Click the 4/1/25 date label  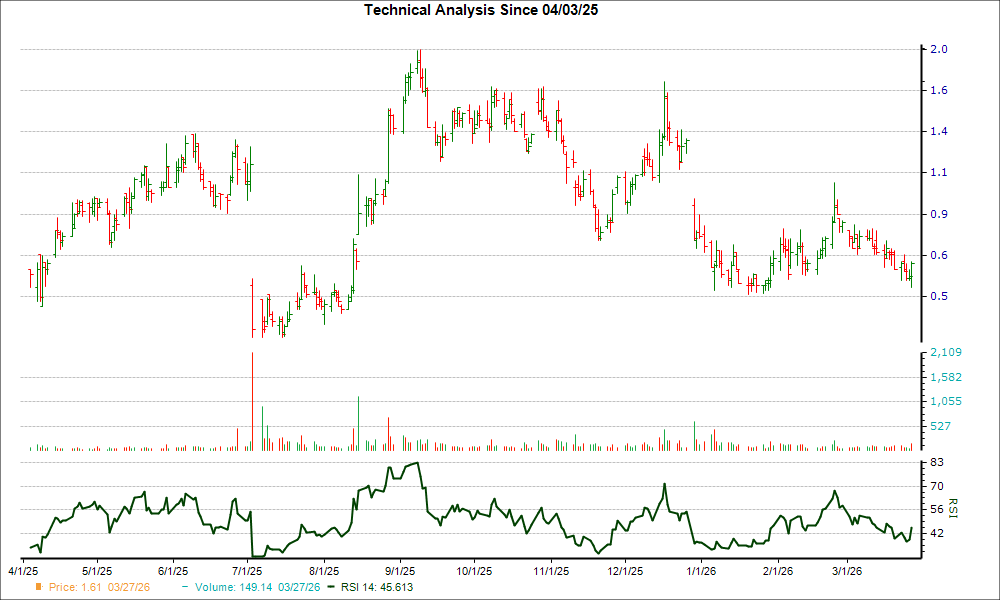[x=22, y=571]
